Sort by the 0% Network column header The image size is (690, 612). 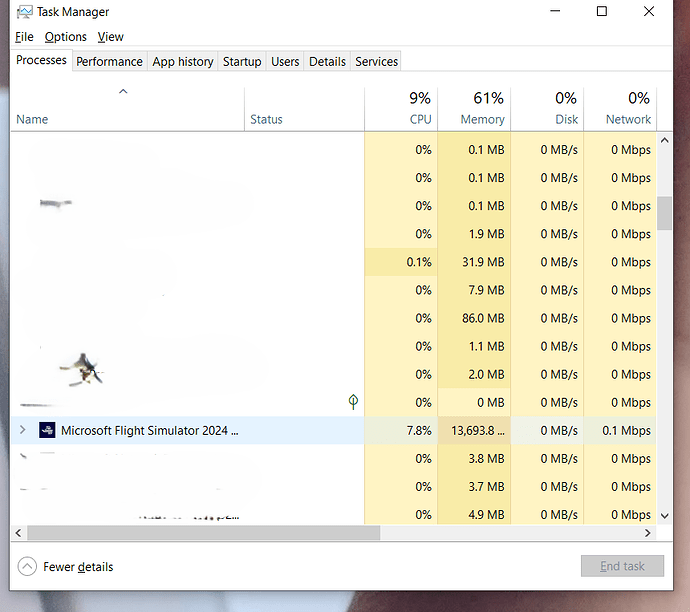620,109
